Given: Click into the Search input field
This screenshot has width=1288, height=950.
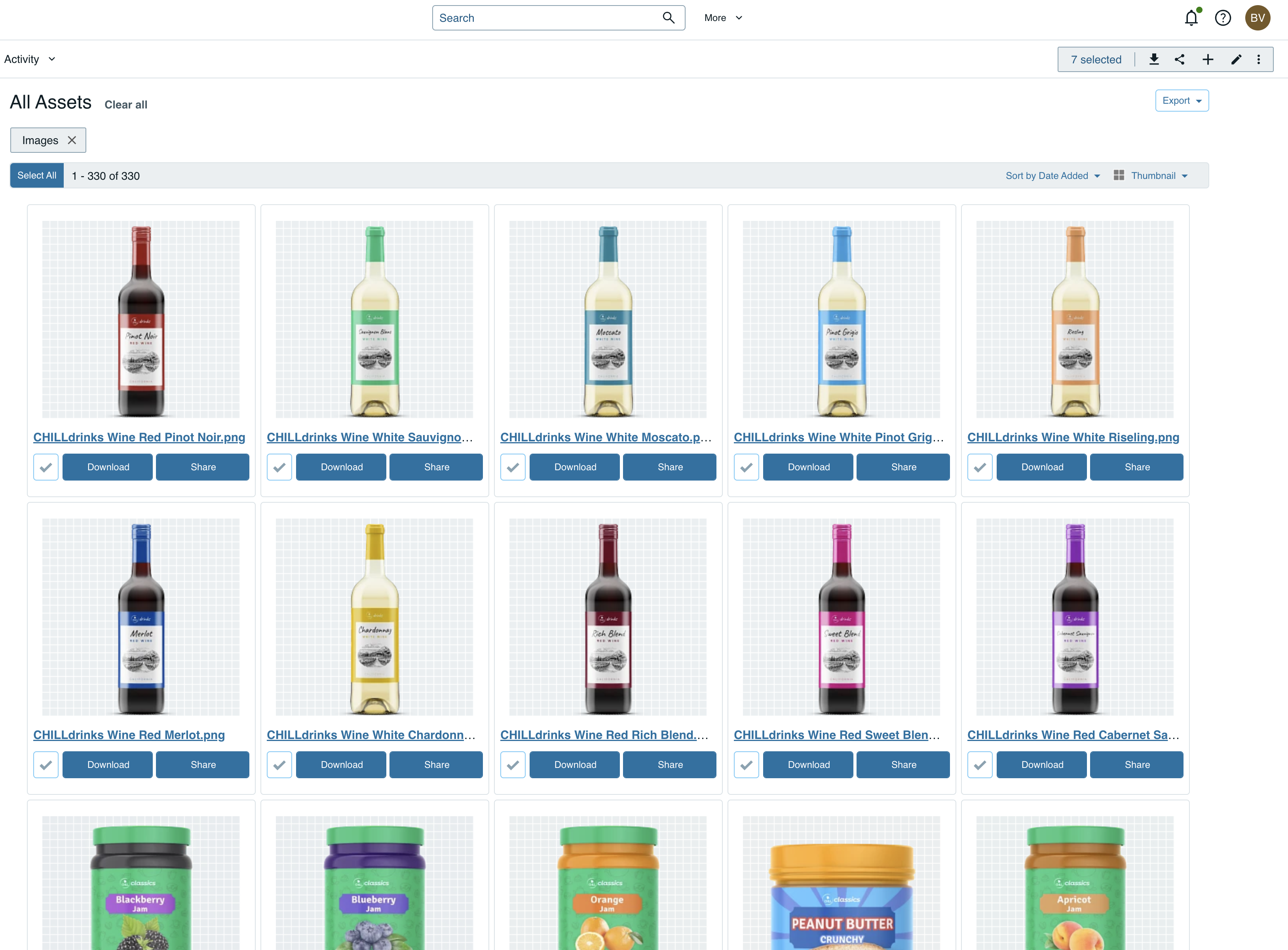Looking at the screenshot, I should pos(546,18).
